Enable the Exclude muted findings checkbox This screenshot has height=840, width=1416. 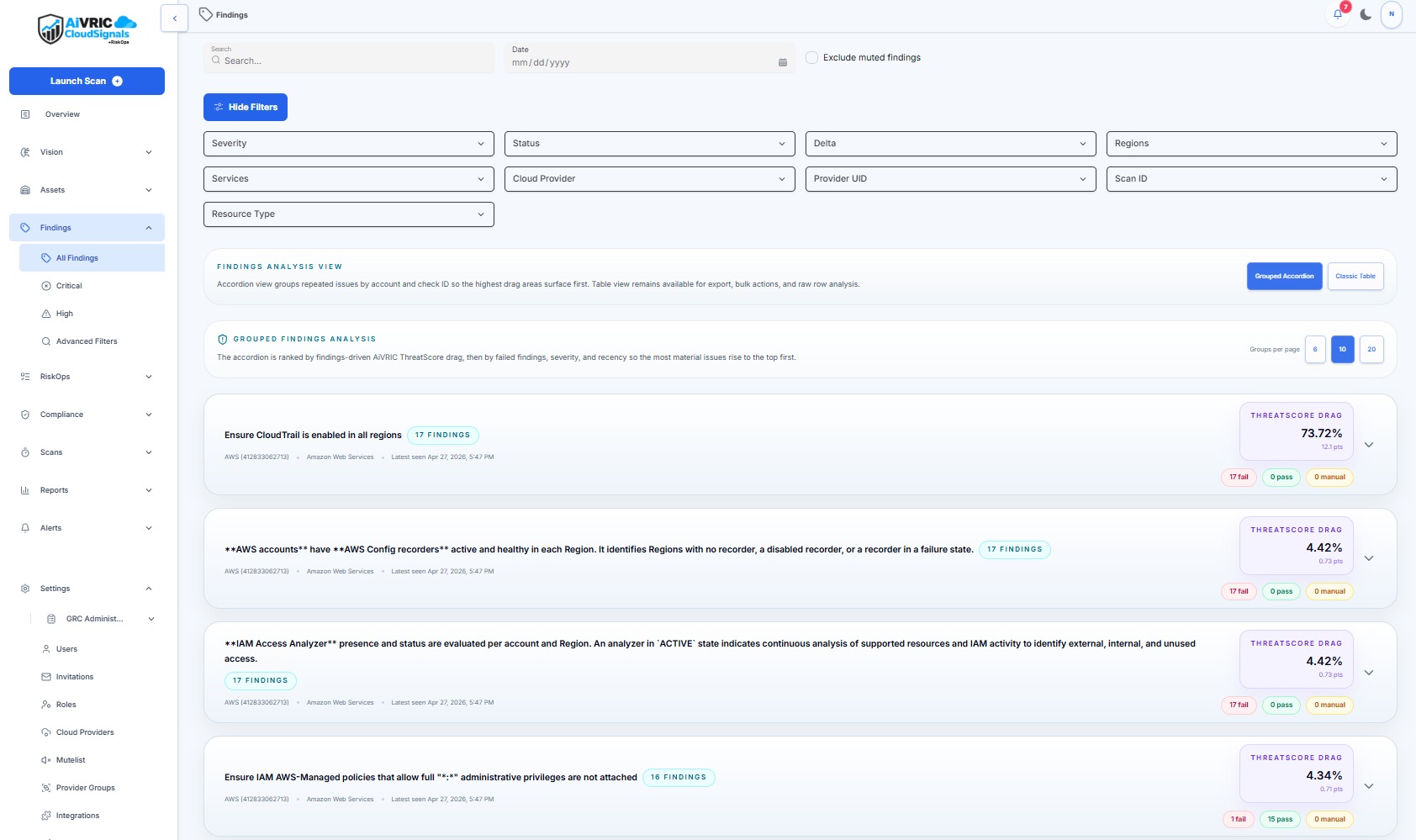pos(811,57)
